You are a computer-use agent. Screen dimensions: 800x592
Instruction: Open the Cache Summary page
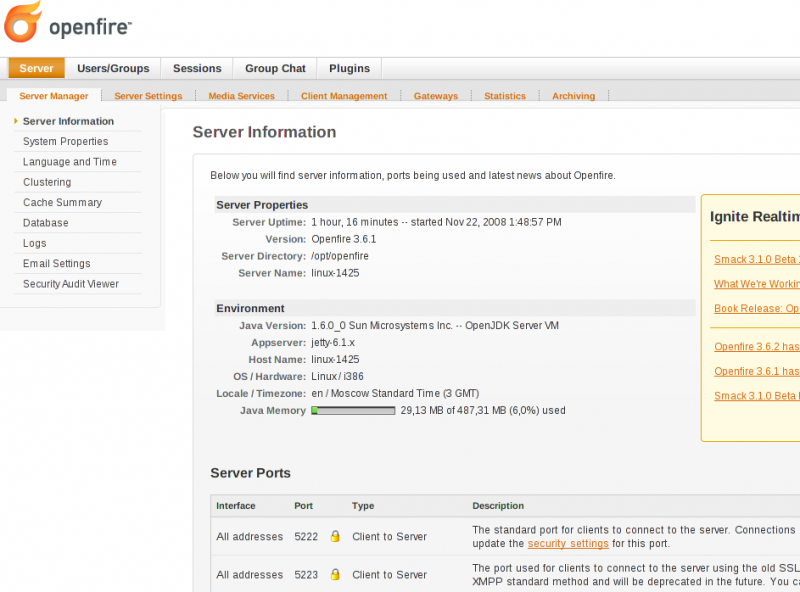point(62,203)
